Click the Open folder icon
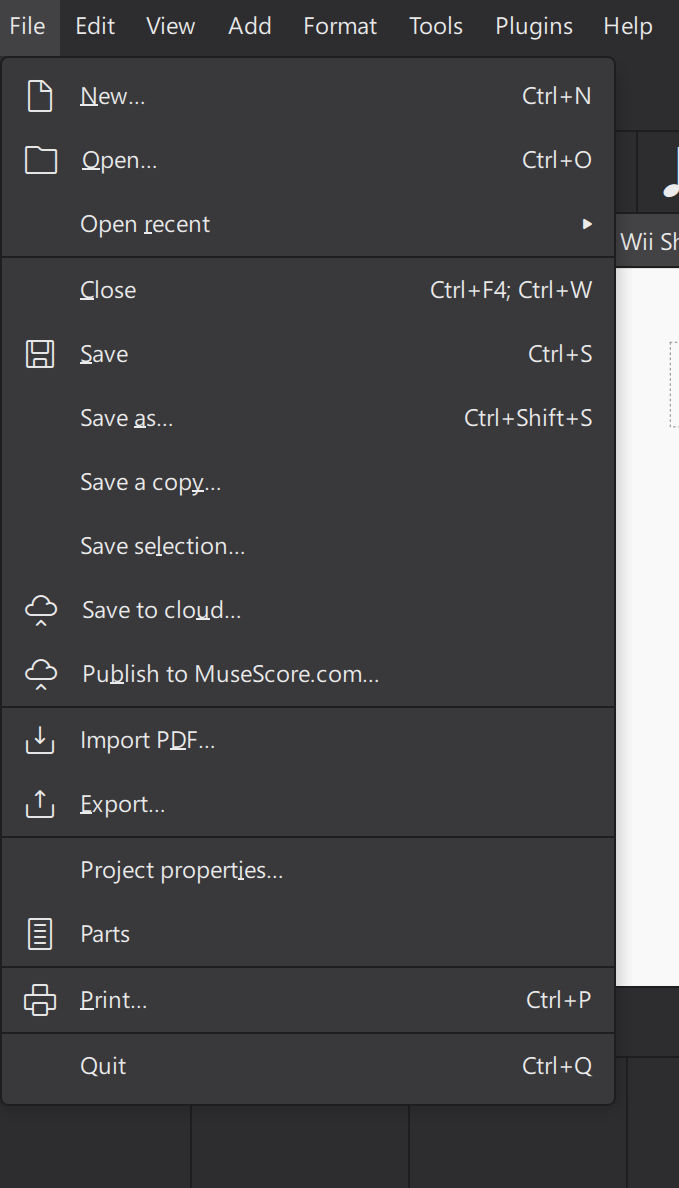This screenshot has height=1188, width=679. [40, 159]
